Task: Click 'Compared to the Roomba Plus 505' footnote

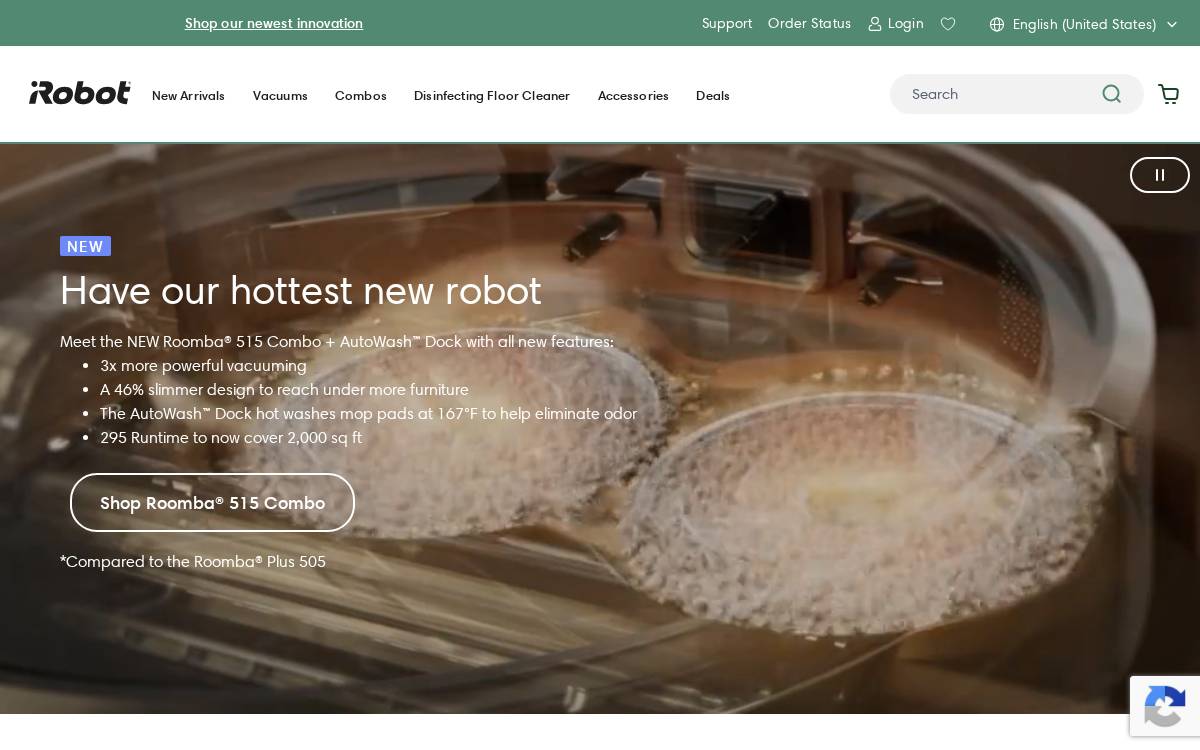Action: click(193, 562)
